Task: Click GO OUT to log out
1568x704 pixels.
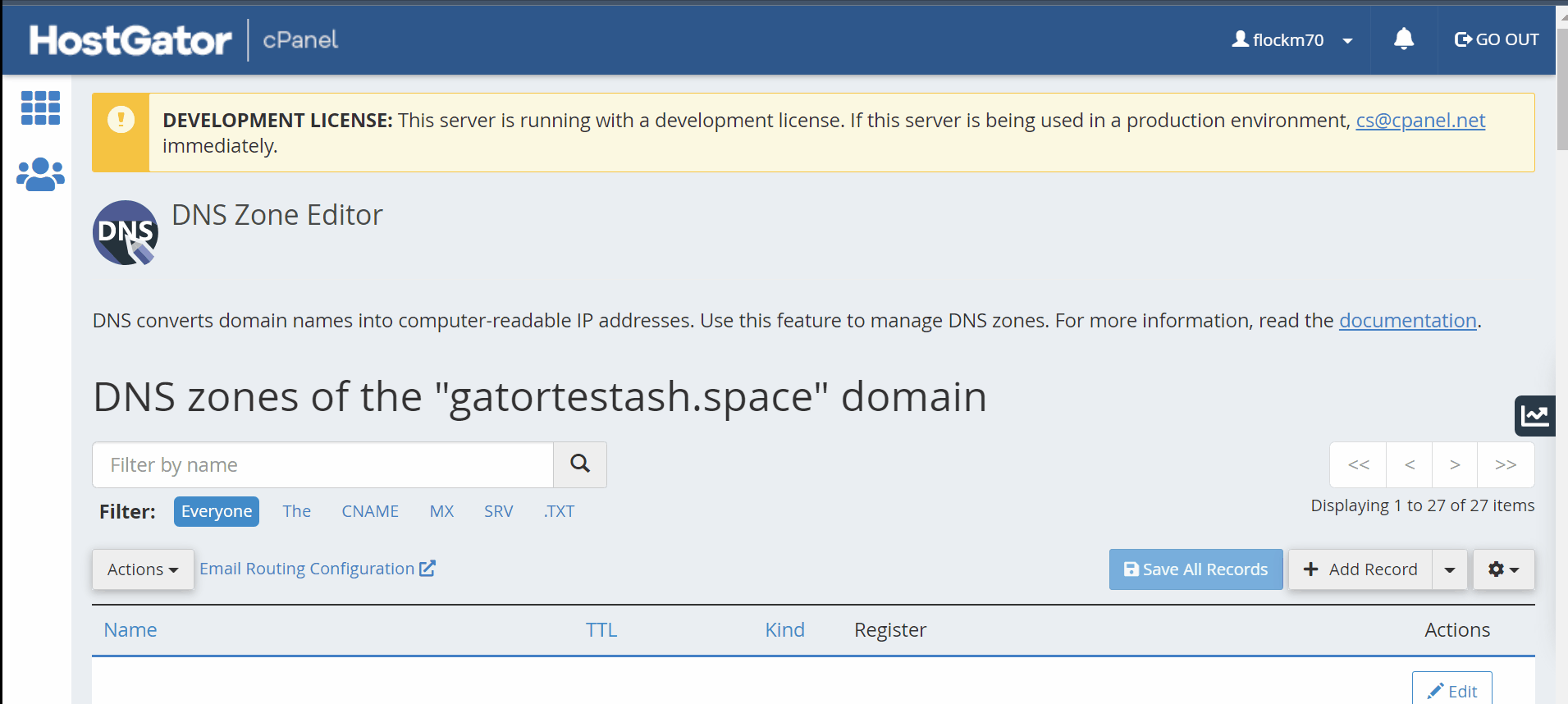Action: (x=1496, y=39)
